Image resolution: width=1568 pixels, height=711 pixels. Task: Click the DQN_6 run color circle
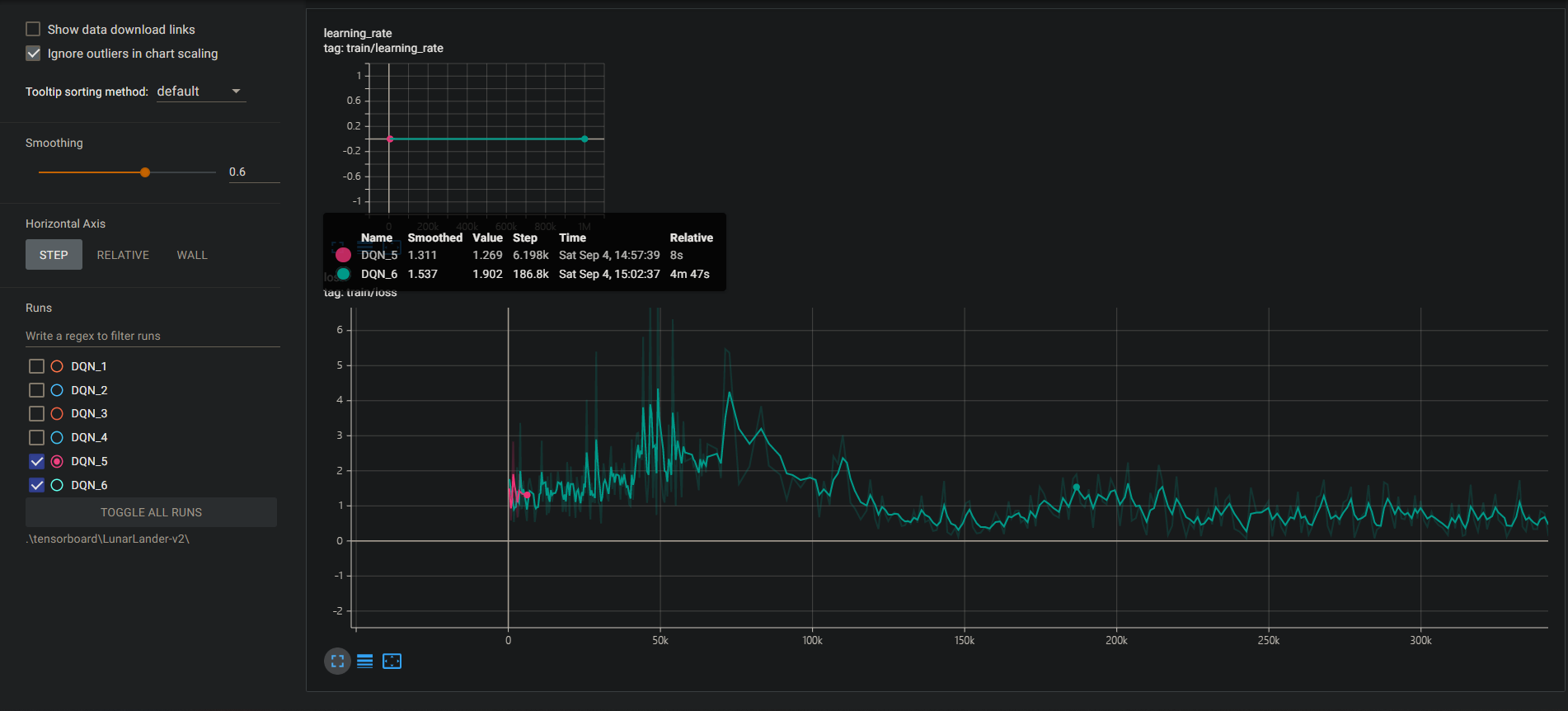pyautogui.click(x=57, y=485)
